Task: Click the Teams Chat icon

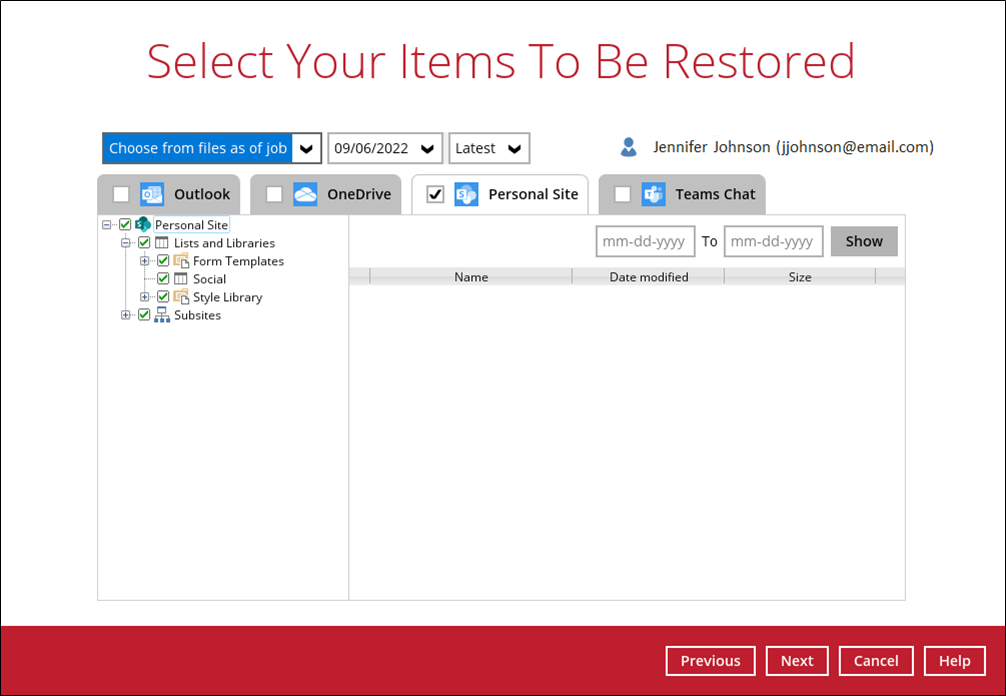Action: tap(653, 194)
